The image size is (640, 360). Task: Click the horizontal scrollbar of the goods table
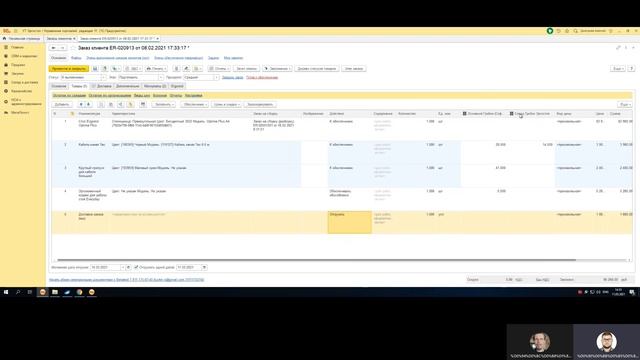pos(316,260)
